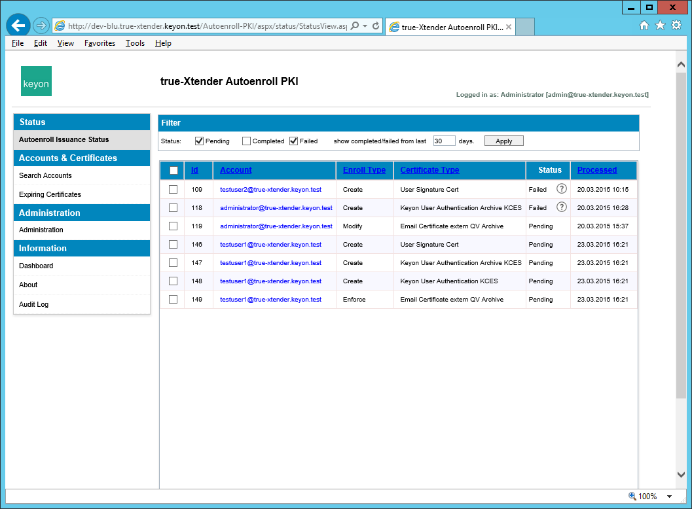Sort table by Certificate Type column
The image size is (692, 509).
tap(429, 170)
